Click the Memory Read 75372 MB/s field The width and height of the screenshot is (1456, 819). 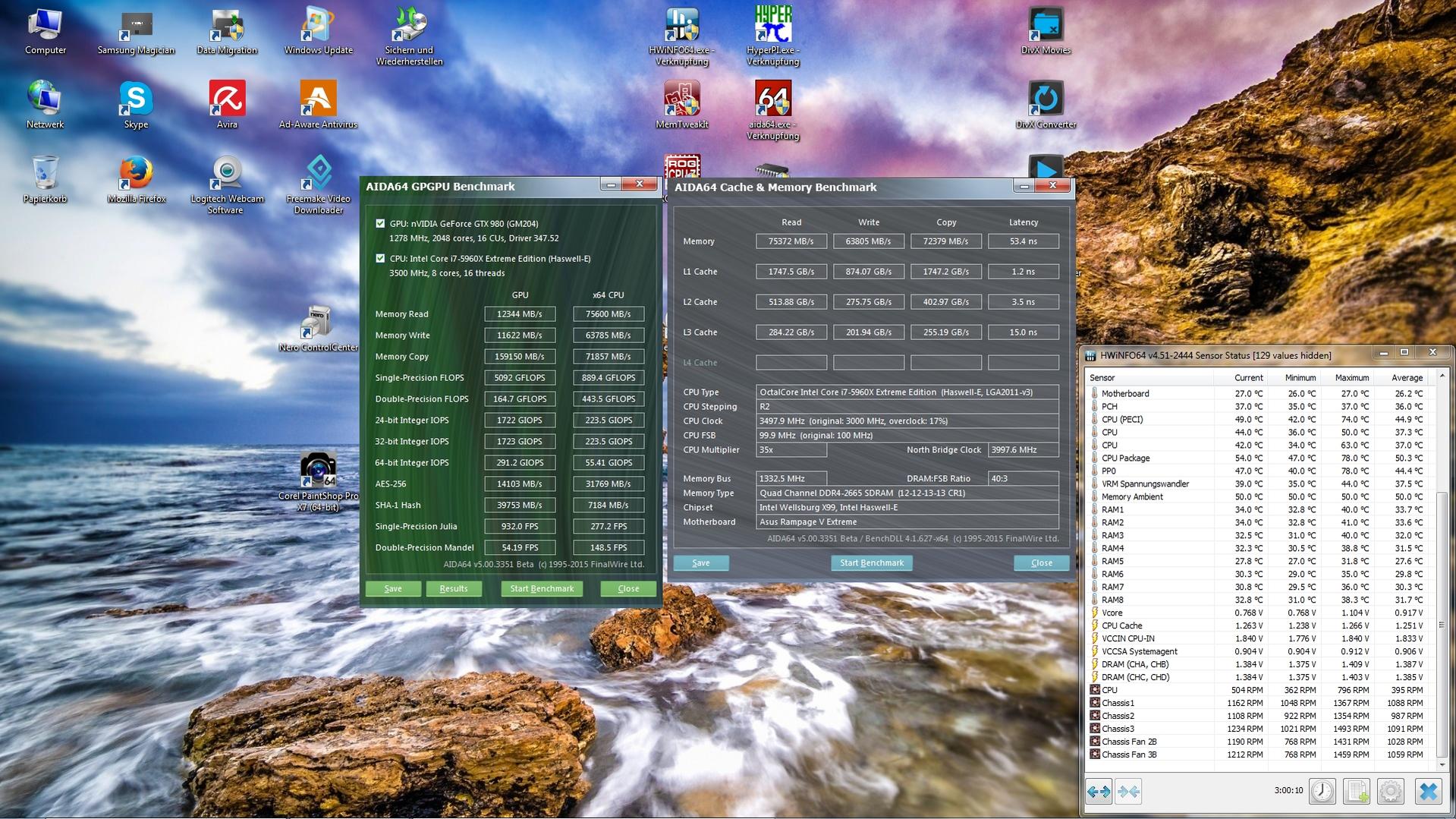click(x=791, y=241)
